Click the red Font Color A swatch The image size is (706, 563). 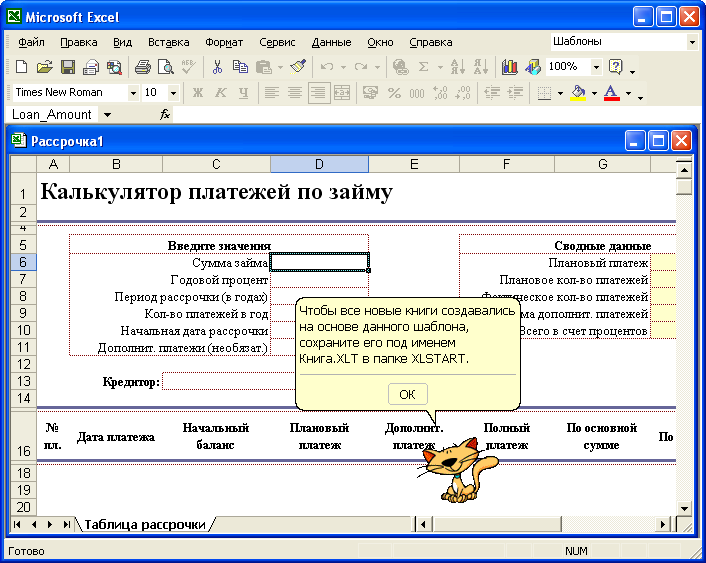point(611,93)
